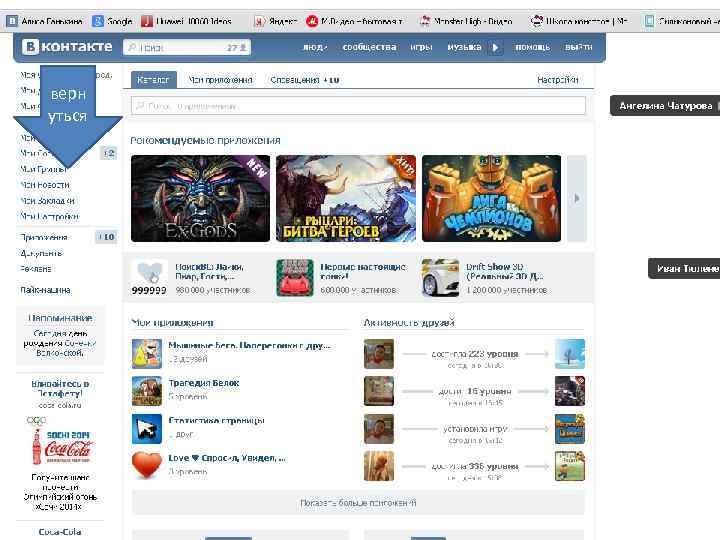Screen dimensions: 720x540
Task: Open the Drift Show 3D car icon
Action: coord(440,278)
